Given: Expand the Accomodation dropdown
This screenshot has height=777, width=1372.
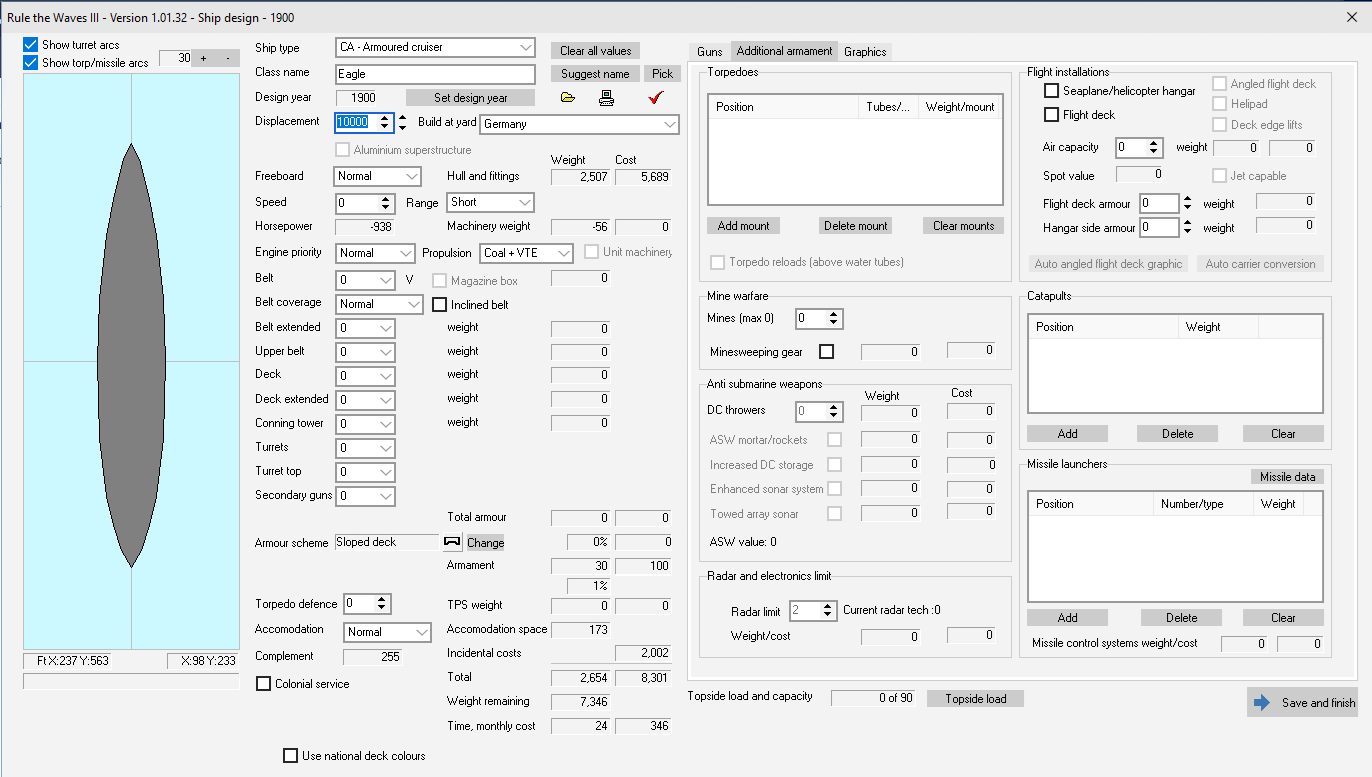Looking at the screenshot, I should click(x=388, y=632).
